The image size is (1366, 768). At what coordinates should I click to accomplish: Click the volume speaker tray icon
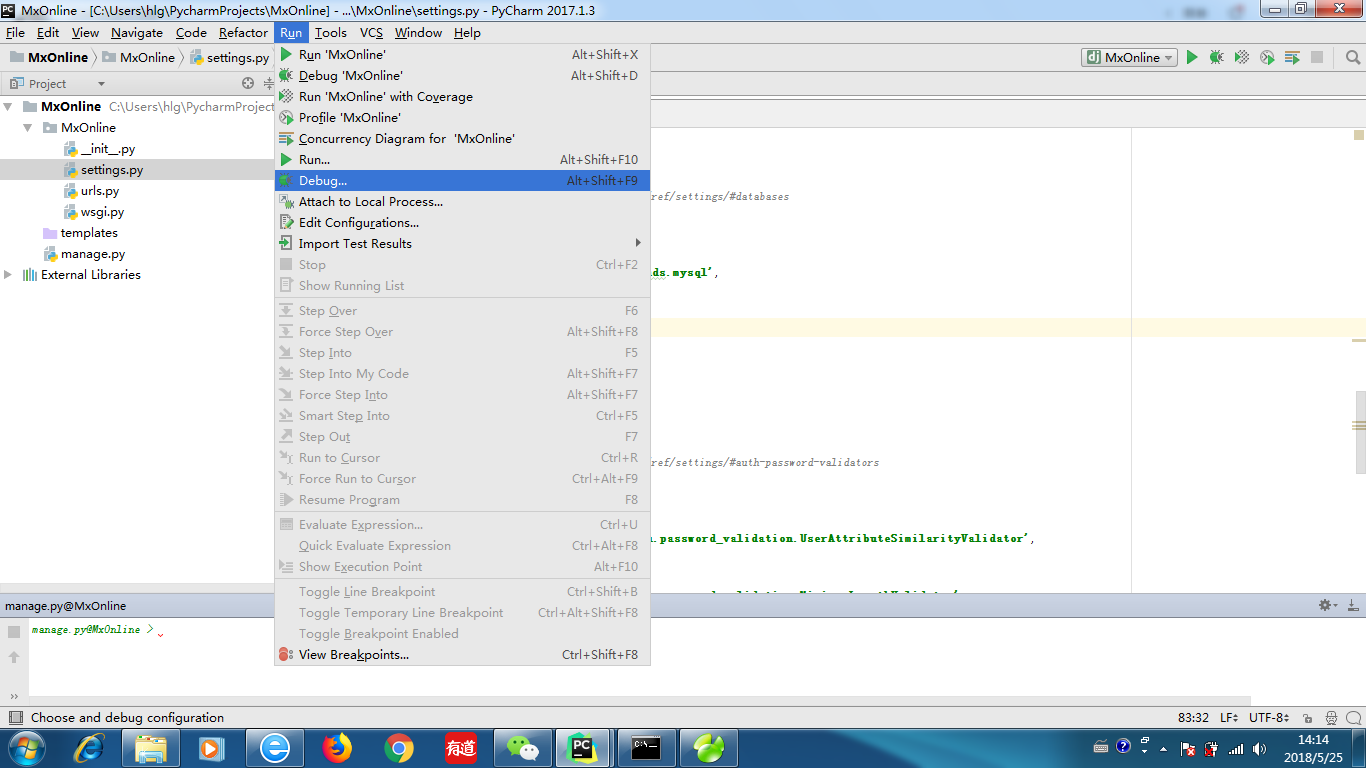1261,748
